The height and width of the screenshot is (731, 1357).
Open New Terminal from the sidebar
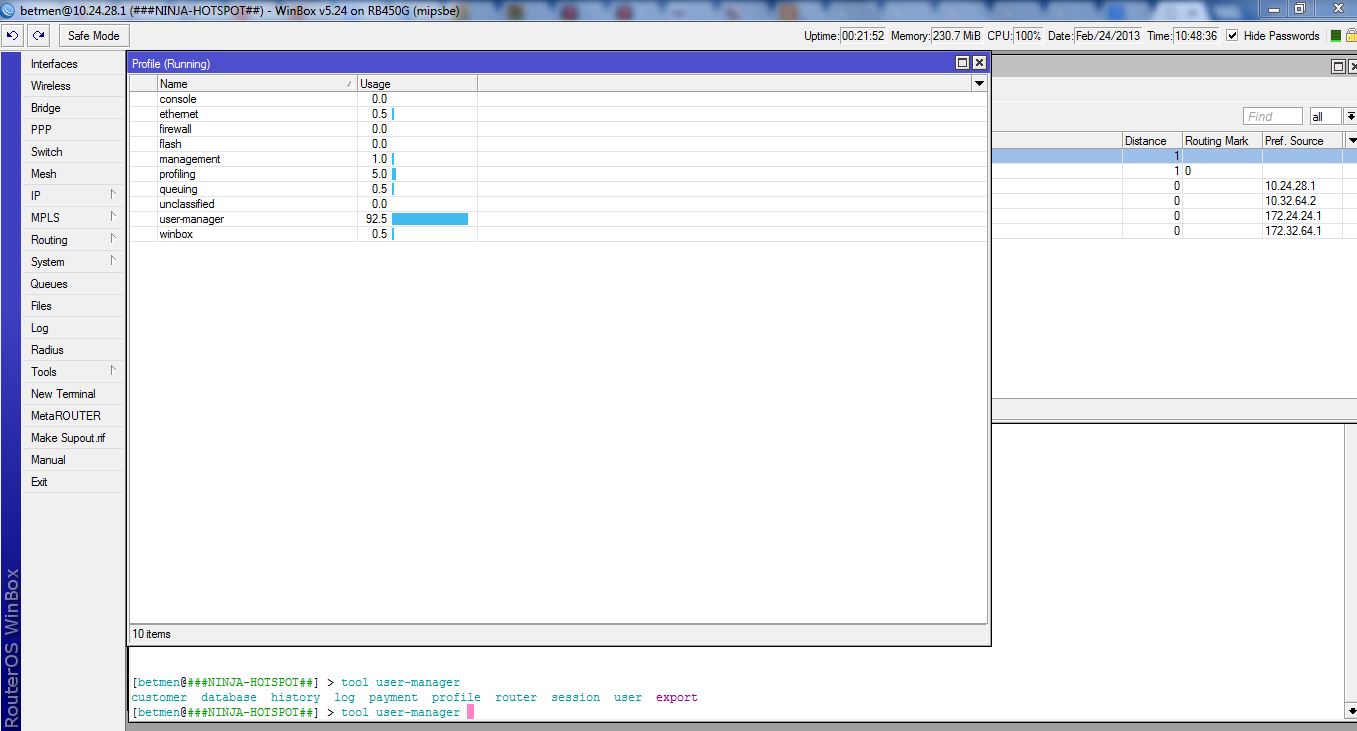point(63,394)
